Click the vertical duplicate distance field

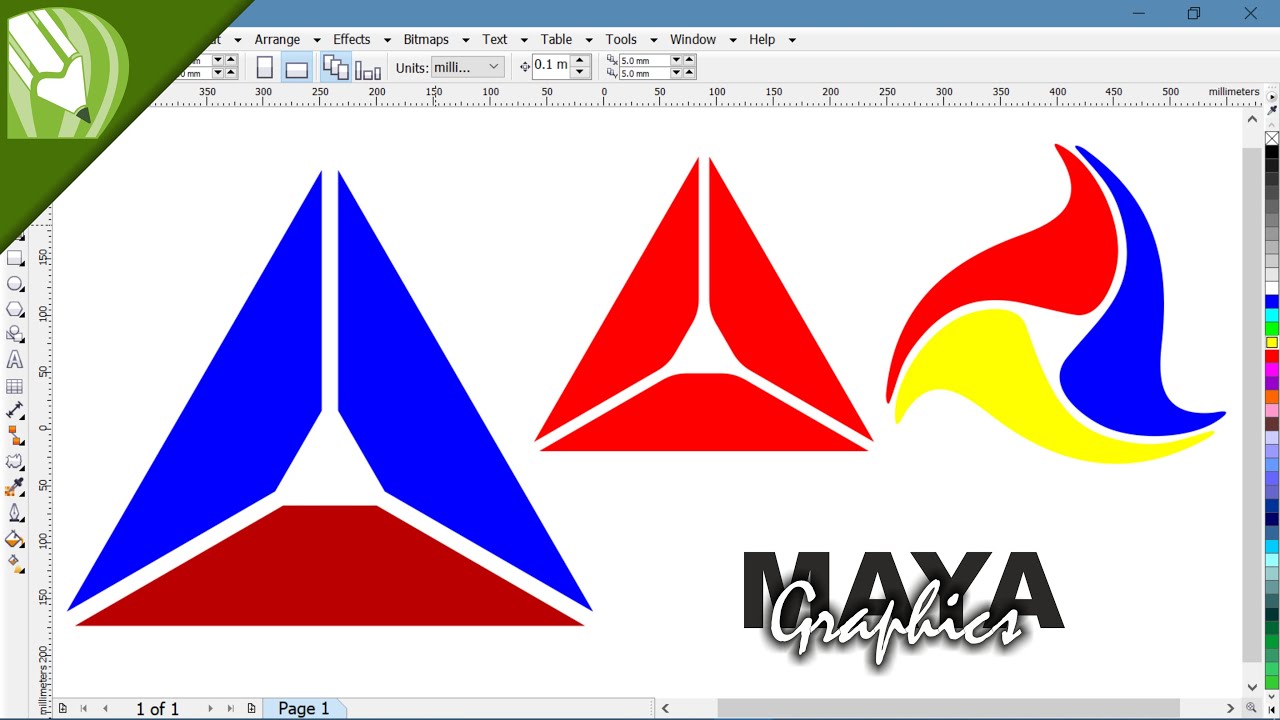pos(644,74)
